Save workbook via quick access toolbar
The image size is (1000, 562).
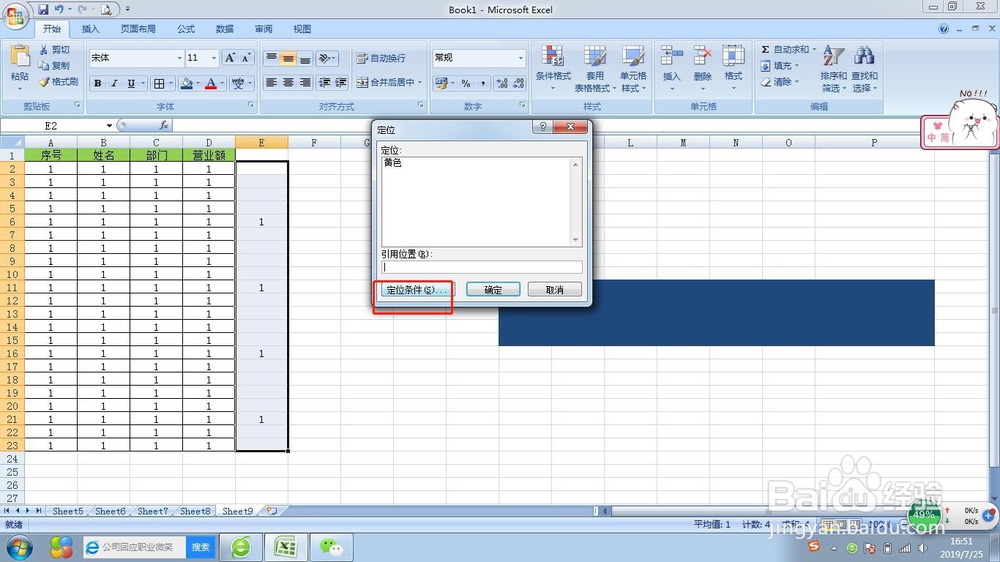pyautogui.click(x=43, y=9)
